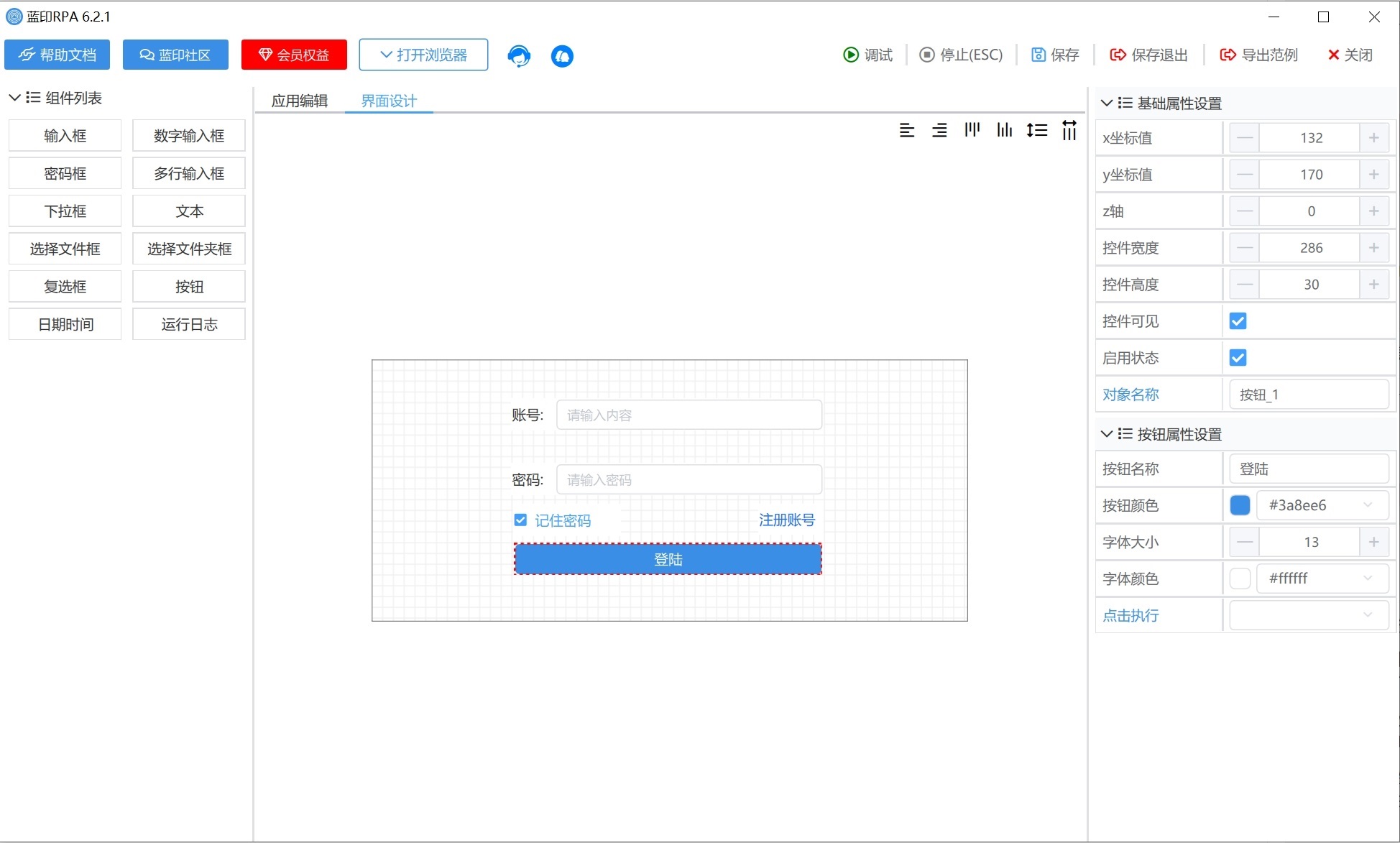Decrease the y坐标值 with minus
The width and height of the screenshot is (1400, 843).
[x=1245, y=174]
